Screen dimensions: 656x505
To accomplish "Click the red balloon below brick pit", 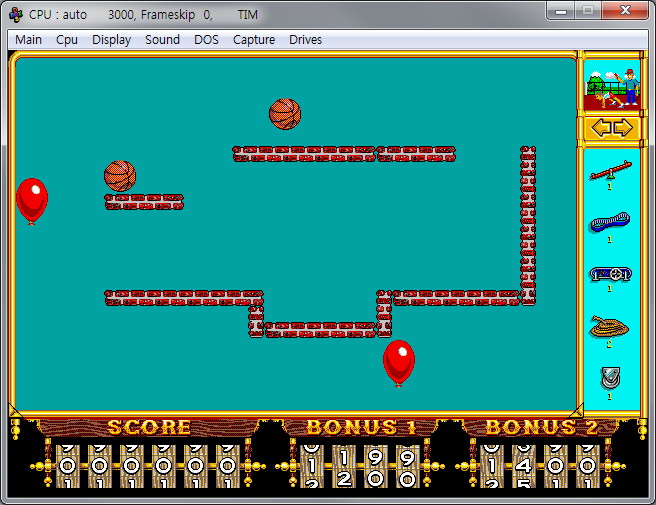I will 399,363.
